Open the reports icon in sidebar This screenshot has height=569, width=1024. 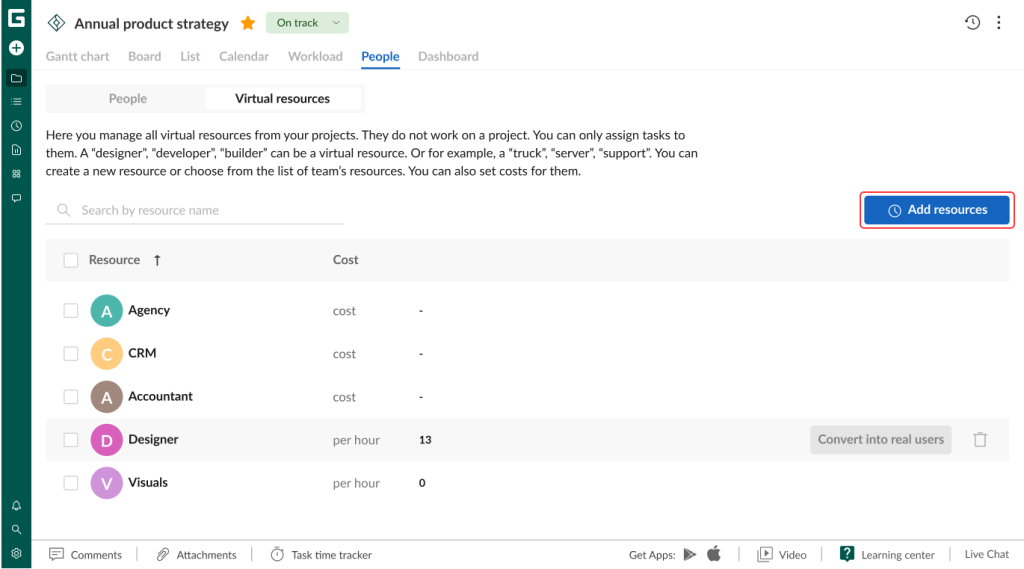click(16, 150)
